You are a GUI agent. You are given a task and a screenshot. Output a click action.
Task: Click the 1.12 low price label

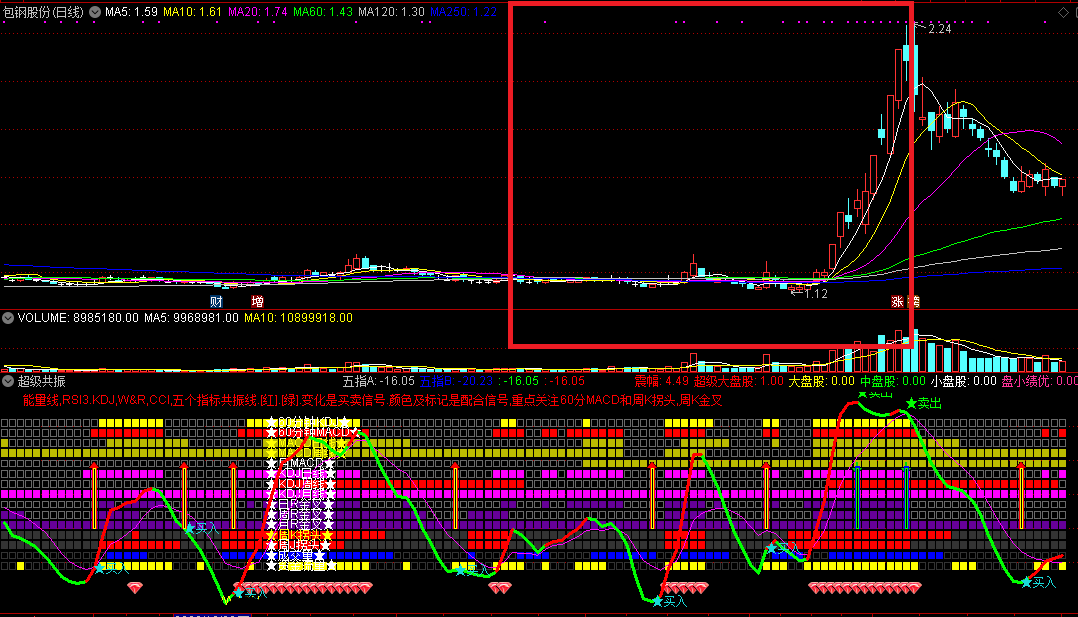pos(815,294)
